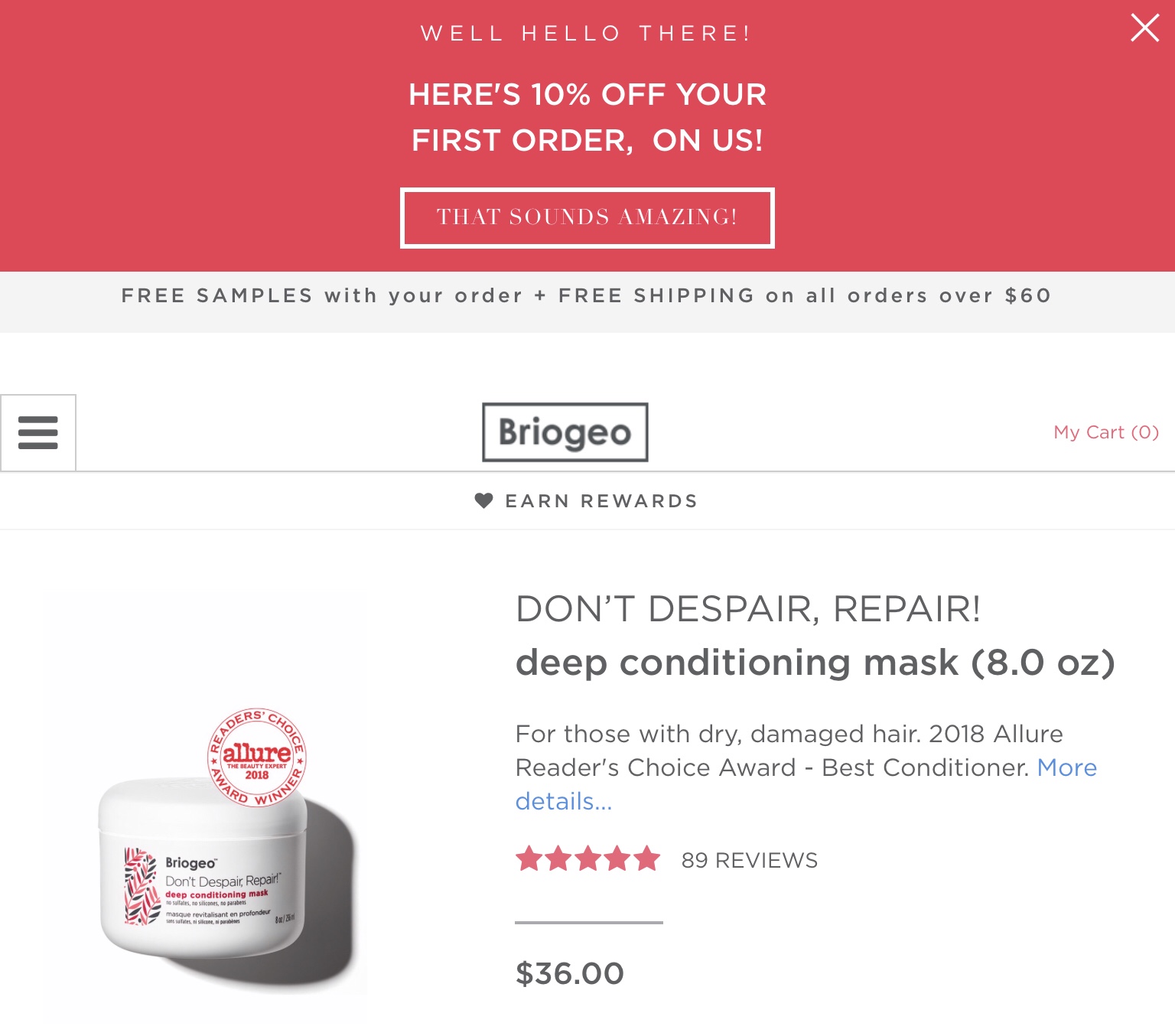The width and height of the screenshot is (1175, 1036).
Task: Click the THAT SOUNDS AMAZING! button
Action: point(587,218)
